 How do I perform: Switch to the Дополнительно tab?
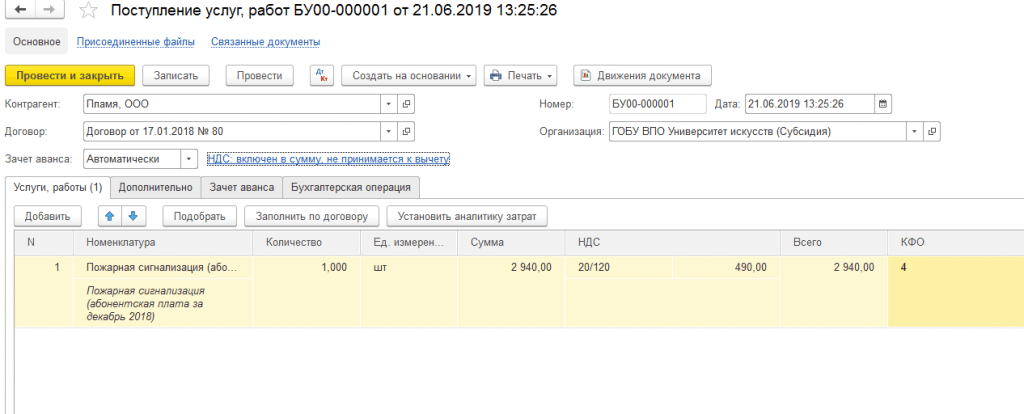click(x=155, y=187)
